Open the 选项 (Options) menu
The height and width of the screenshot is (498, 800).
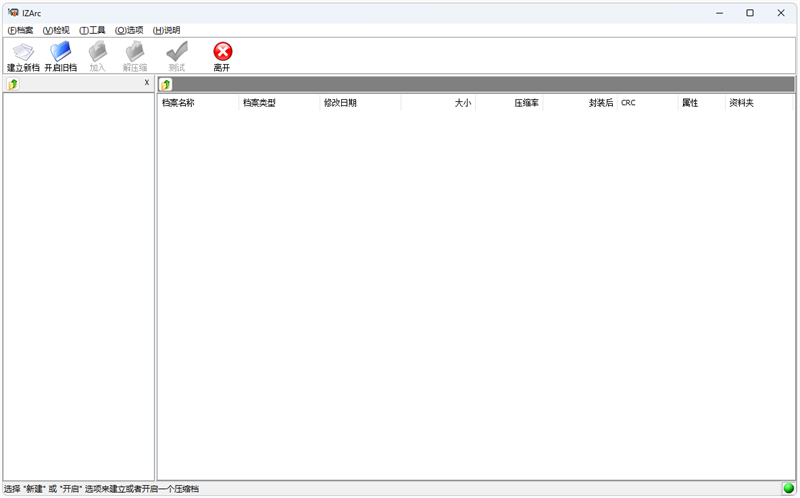[x=129, y=30]
